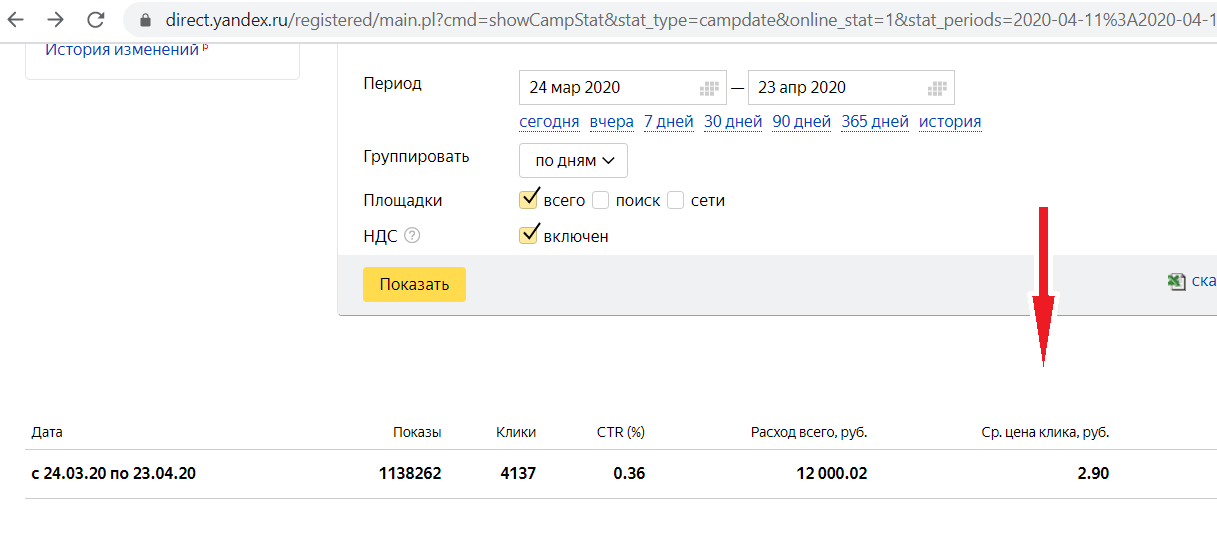This screenshot has height=533, width=1217.
Task: Reload the page
Action: (96, 19)
